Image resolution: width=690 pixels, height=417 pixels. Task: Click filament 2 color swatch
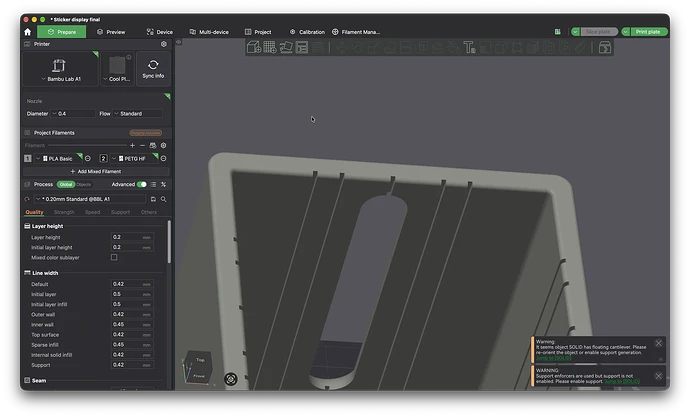(103, 158)
